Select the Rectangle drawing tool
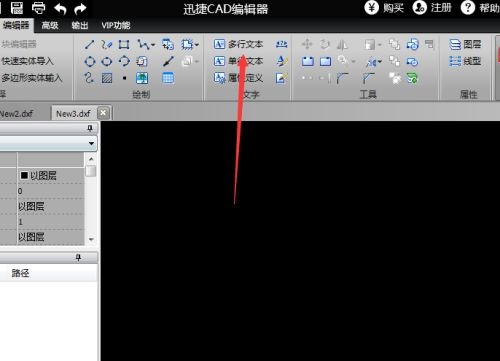This screenshot has height=361, width=500. (124, 44)
